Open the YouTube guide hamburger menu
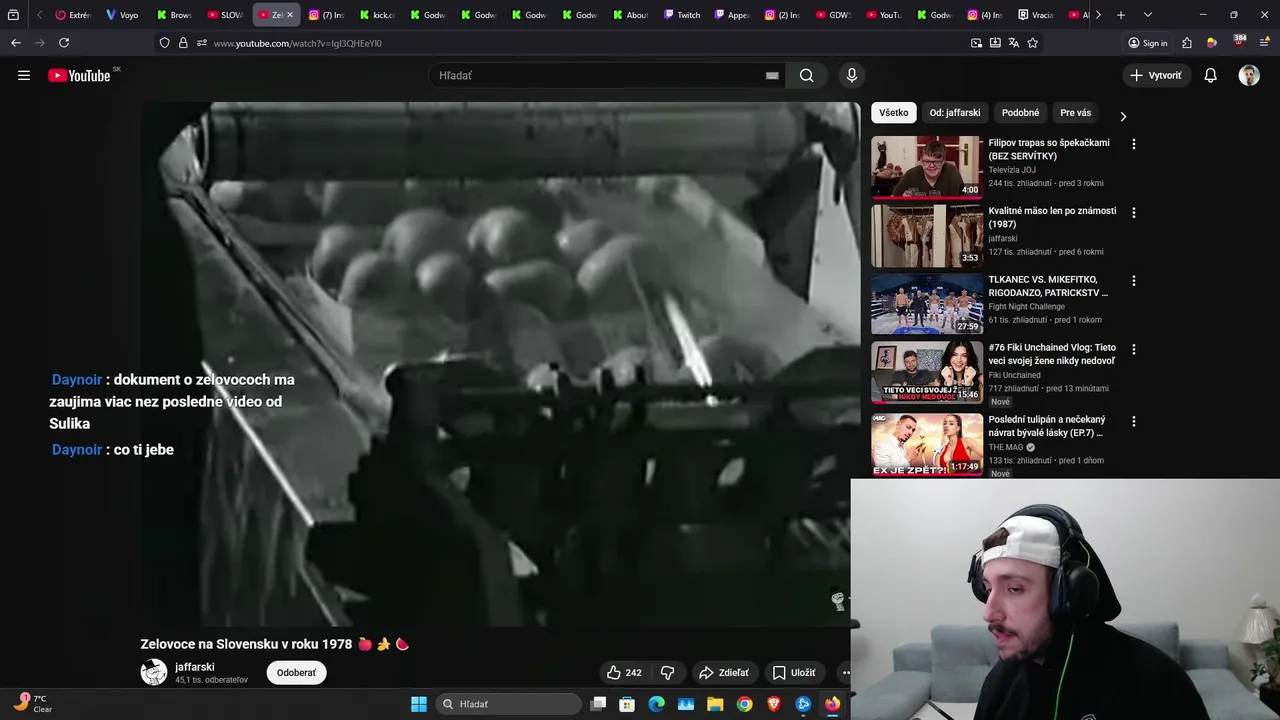Viewport: 1280px width, 720px height. [24, 75]
